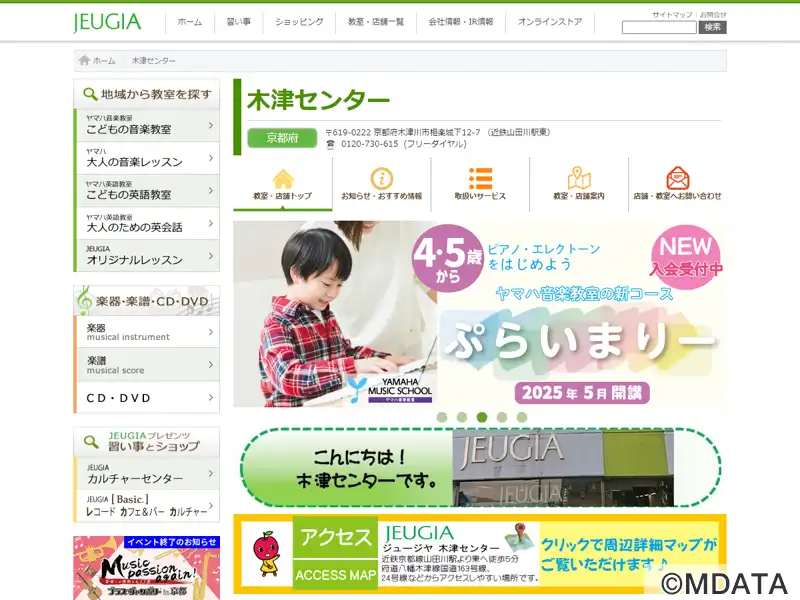Click the search text field in the header
Screen dimensions: 800x600
[x=659, y=28]
